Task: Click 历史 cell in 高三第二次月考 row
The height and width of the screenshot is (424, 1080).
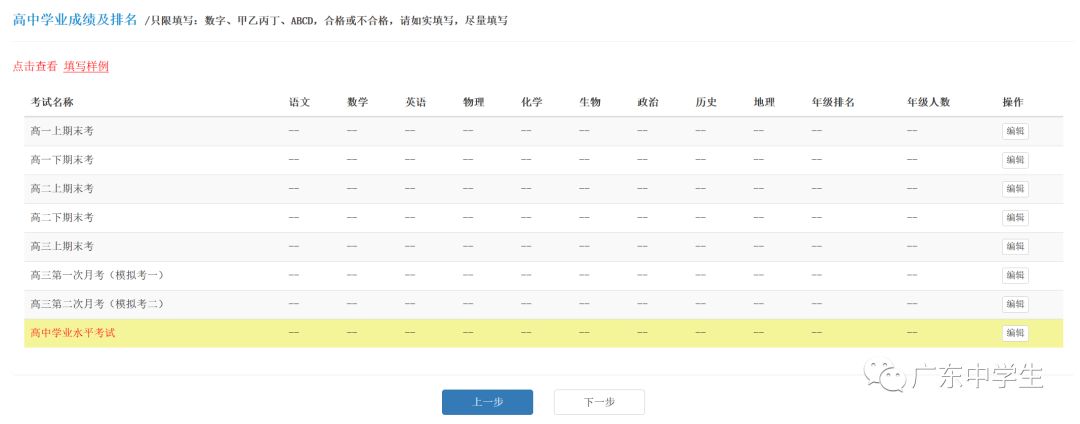Action: tap(700, 304)
